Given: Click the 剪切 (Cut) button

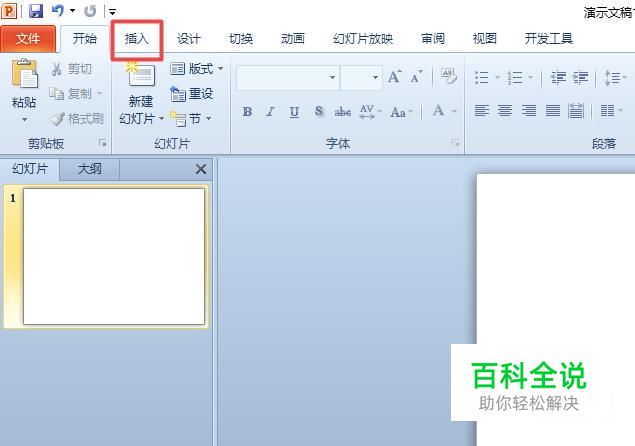Looking at the screenshot, I should [72, 69].
